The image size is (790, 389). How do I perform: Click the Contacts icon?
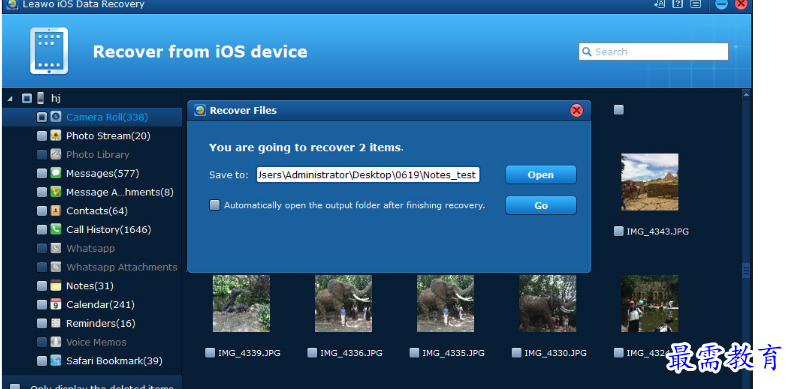[56, 211]
